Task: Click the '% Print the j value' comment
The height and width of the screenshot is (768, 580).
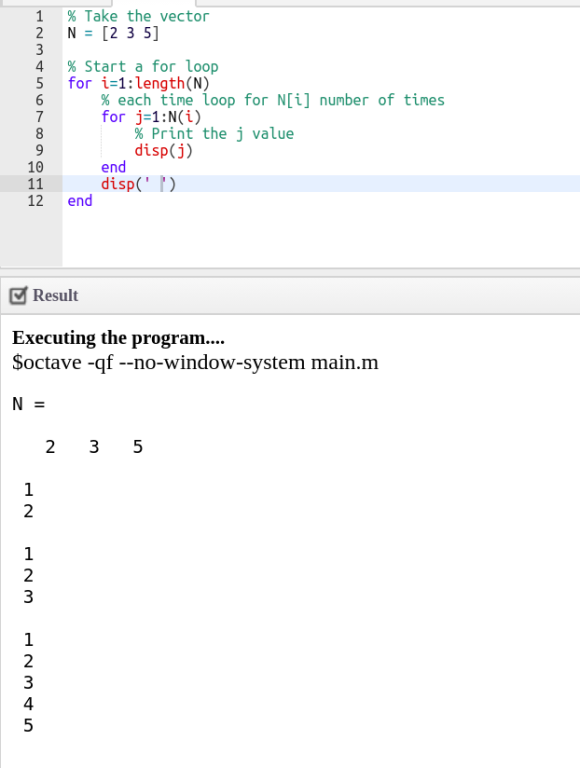Action: coord(214,133)
